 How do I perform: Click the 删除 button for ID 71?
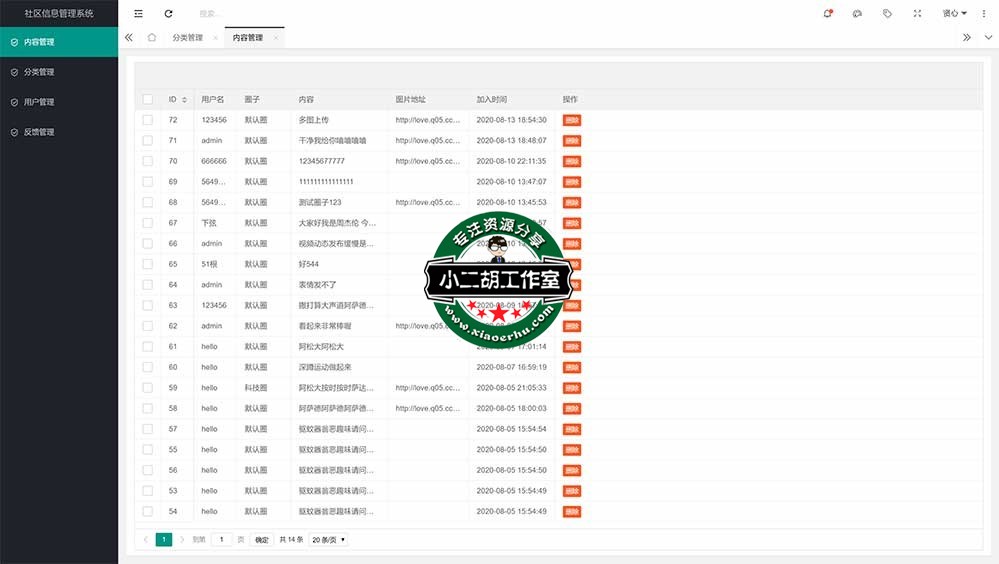coord(571,141)
